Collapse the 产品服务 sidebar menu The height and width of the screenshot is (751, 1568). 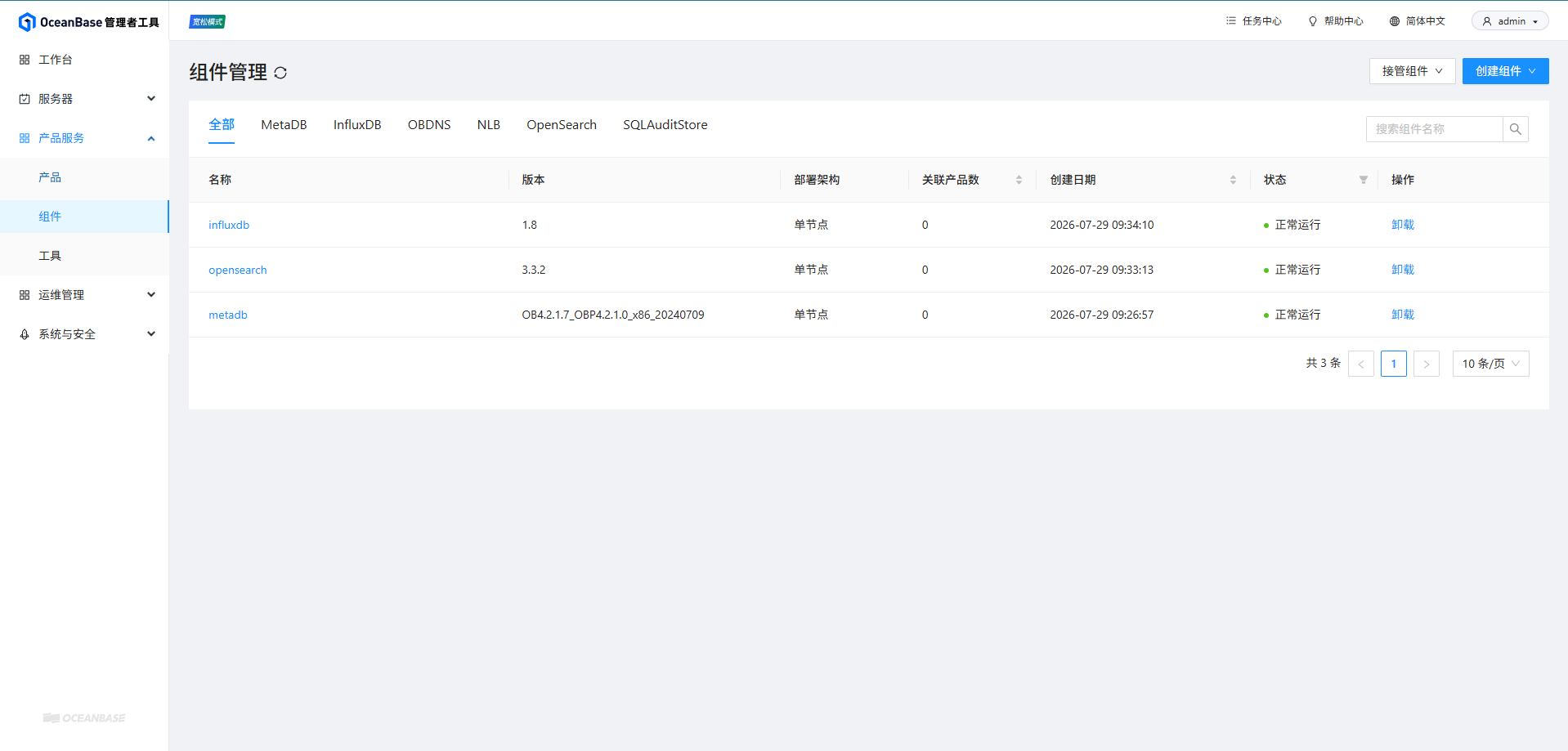point(84,138)
